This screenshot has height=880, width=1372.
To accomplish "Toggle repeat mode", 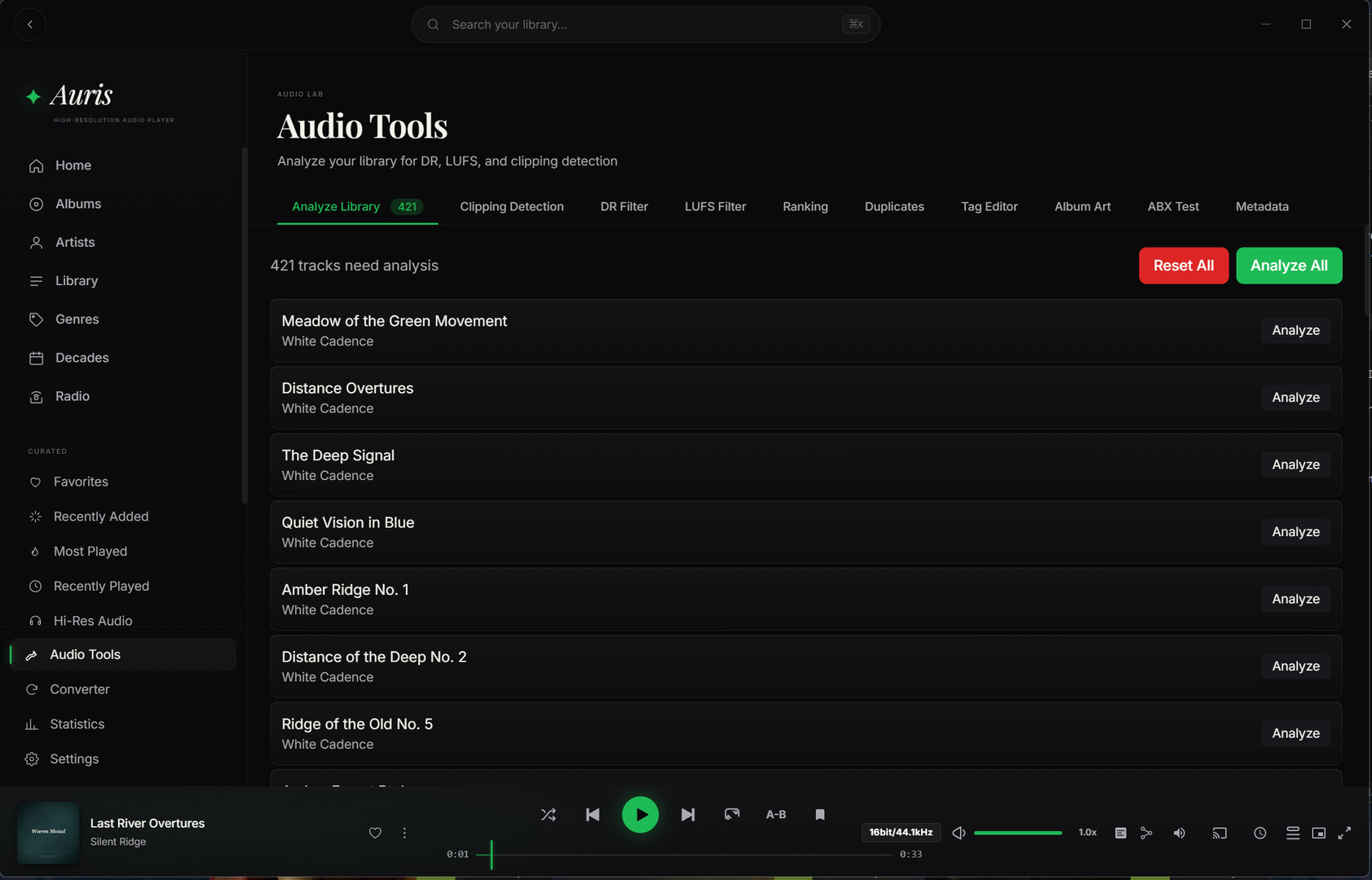I will 732,815.
